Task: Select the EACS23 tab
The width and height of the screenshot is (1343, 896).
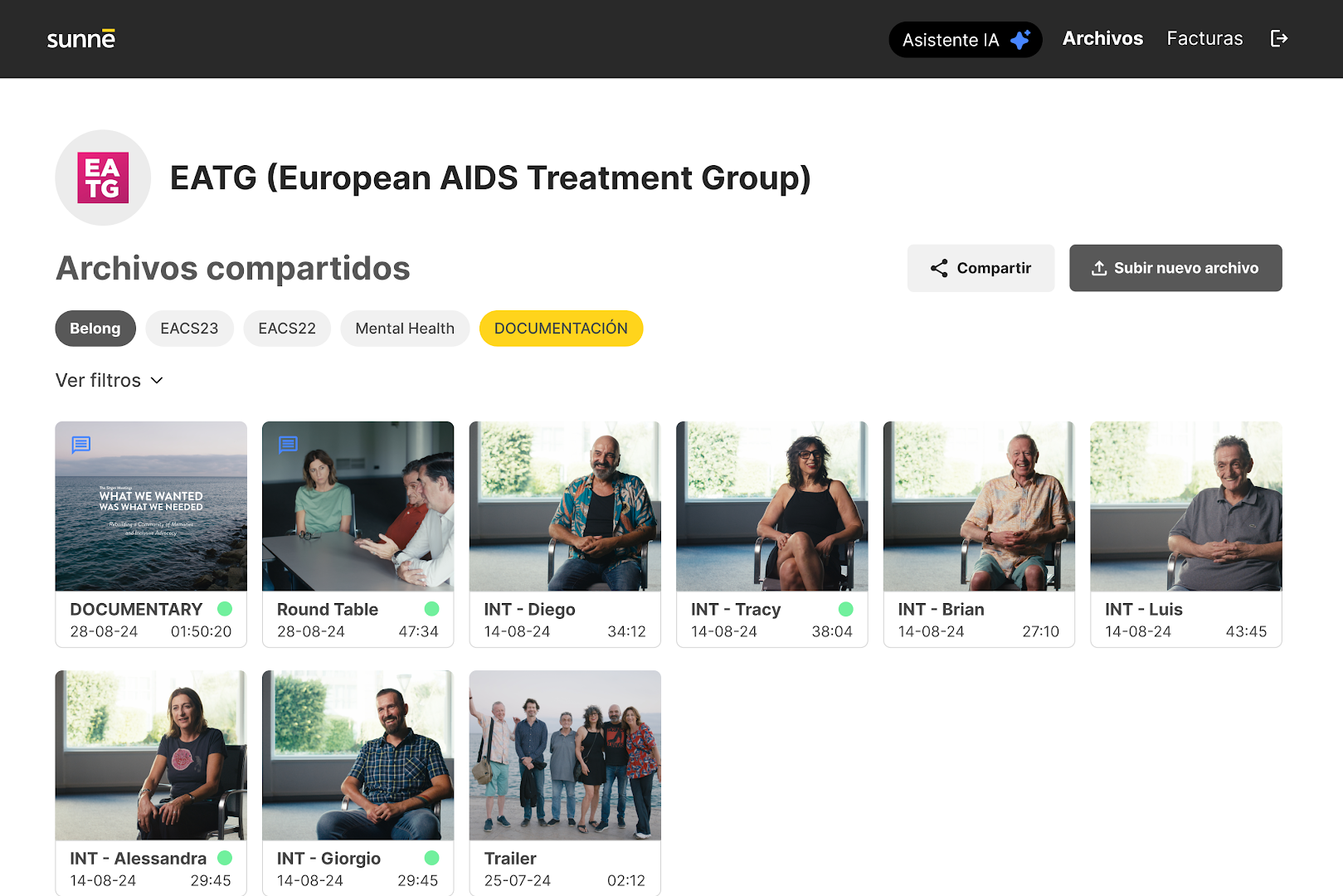Action: coord(189,329)
